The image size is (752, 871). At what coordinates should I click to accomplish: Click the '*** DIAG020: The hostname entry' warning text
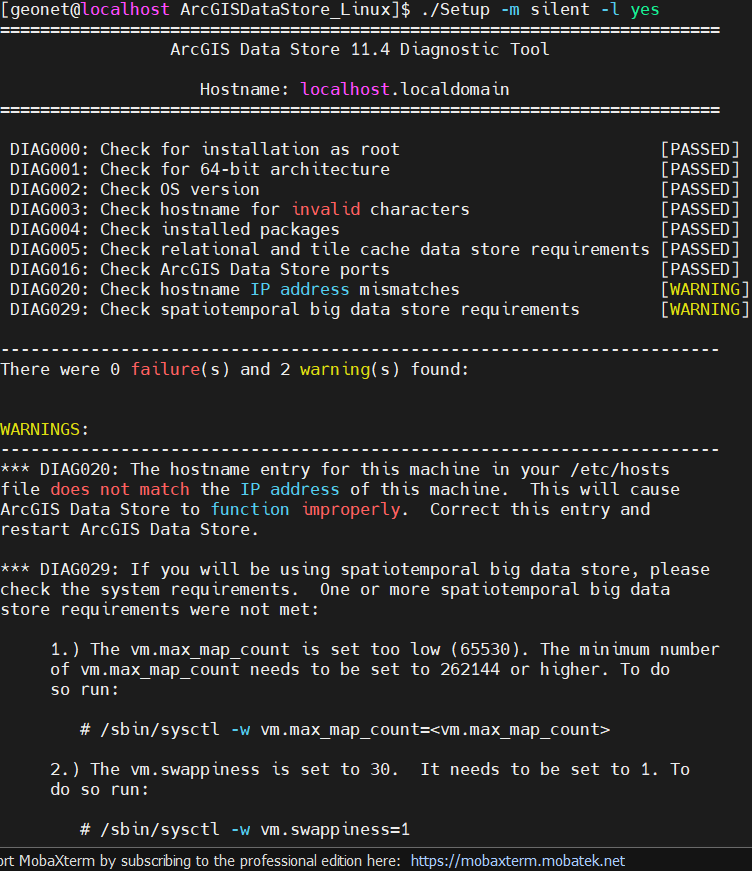pyautogui.click(x=335, y=469)
